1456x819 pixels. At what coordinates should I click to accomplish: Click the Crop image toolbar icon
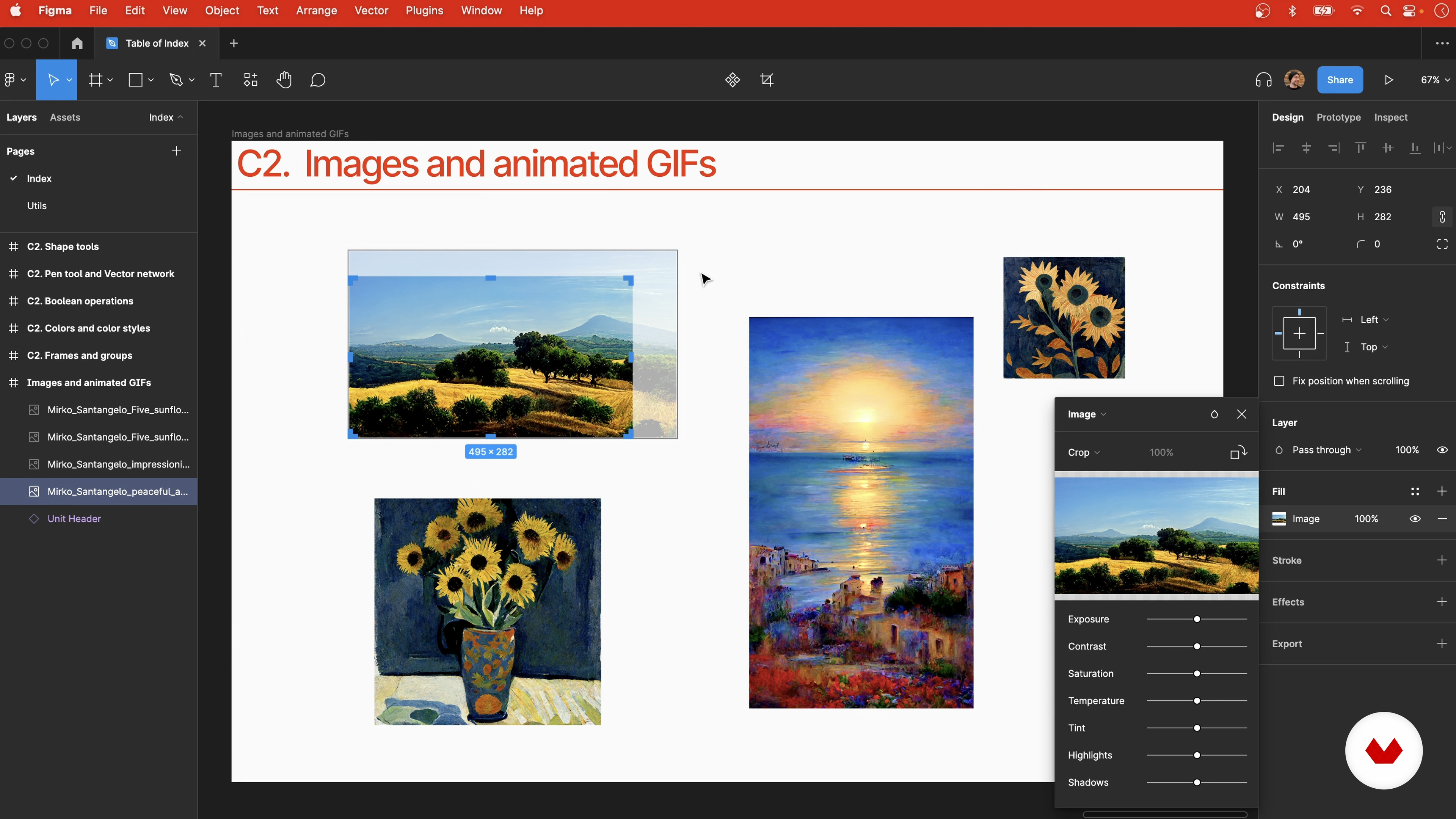[767, 80]
